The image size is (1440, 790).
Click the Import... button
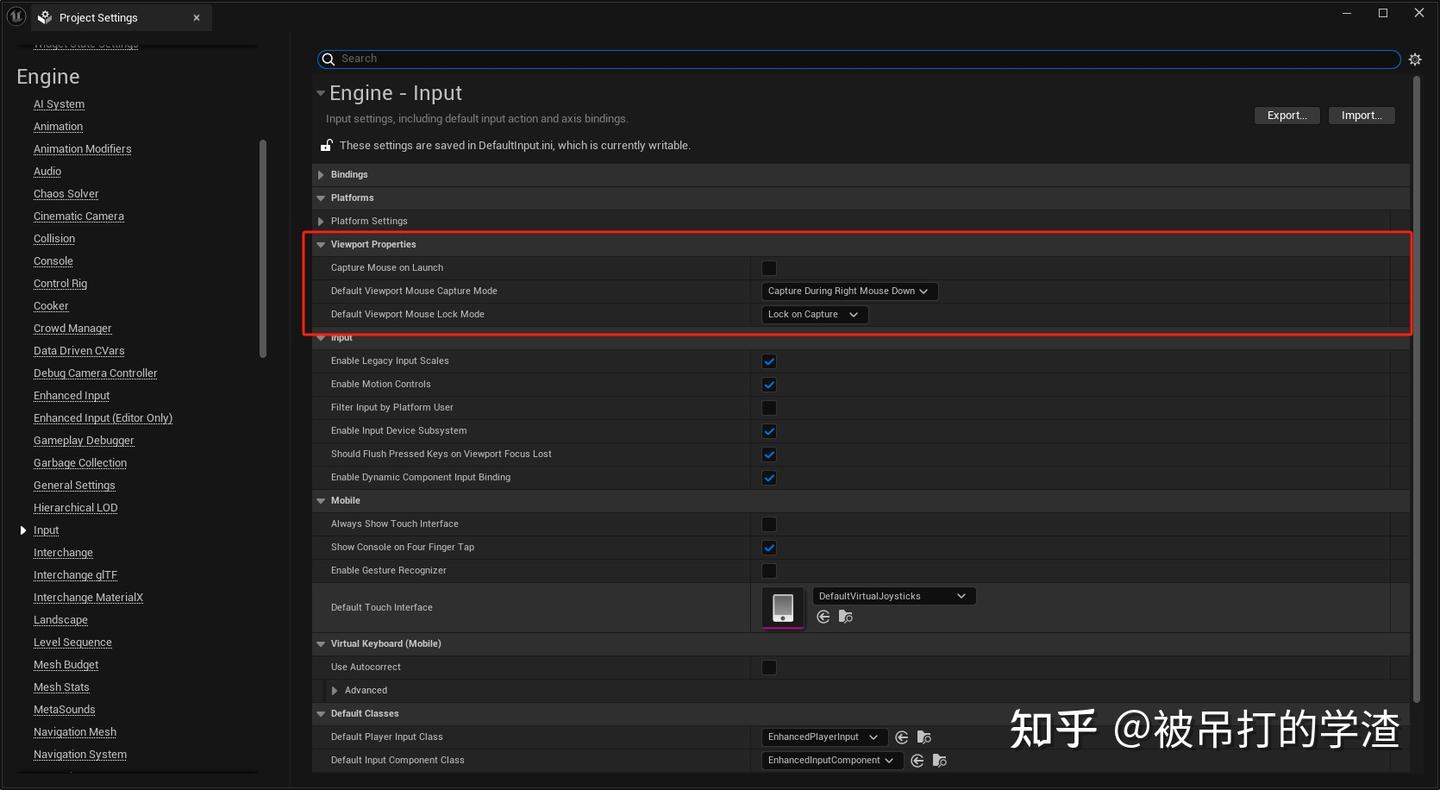[x=1361, y=116]
